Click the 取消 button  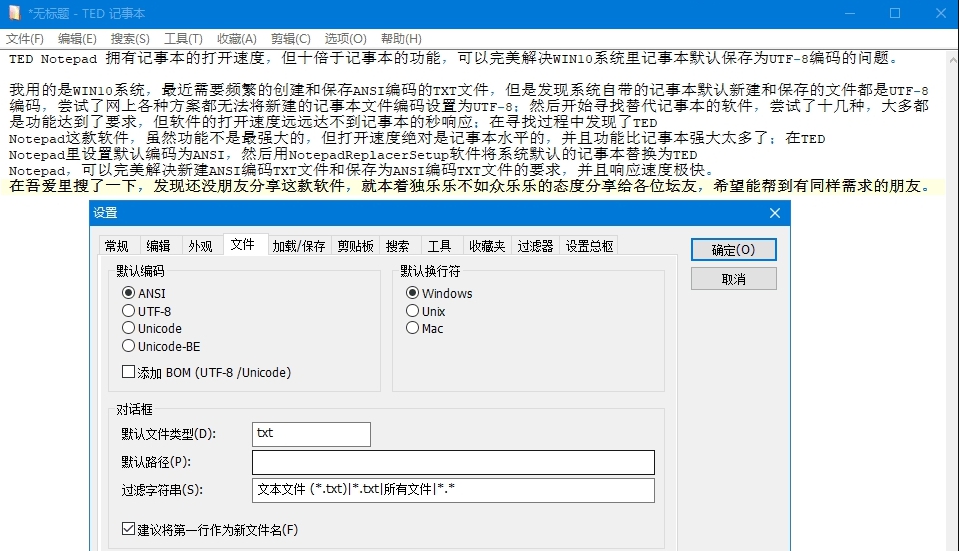tap(733, 279)
